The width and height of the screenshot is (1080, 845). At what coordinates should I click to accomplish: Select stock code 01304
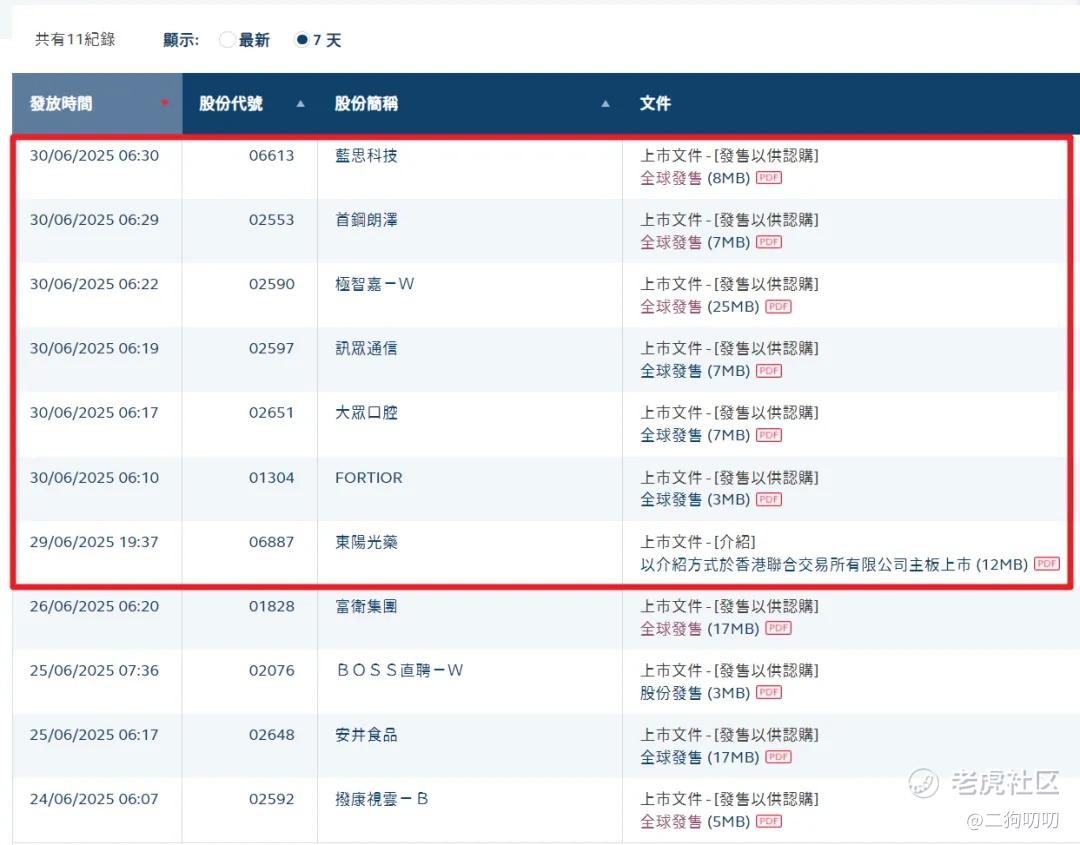pyautogui.click(x=271, y=477)
